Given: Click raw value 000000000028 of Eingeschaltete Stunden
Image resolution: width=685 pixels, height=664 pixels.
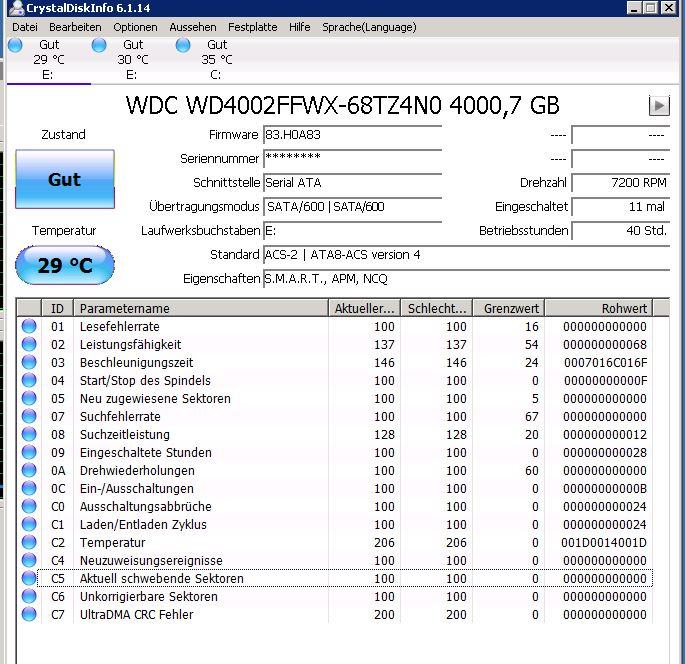Looking at the screenshot, I should tap(605, 453).
